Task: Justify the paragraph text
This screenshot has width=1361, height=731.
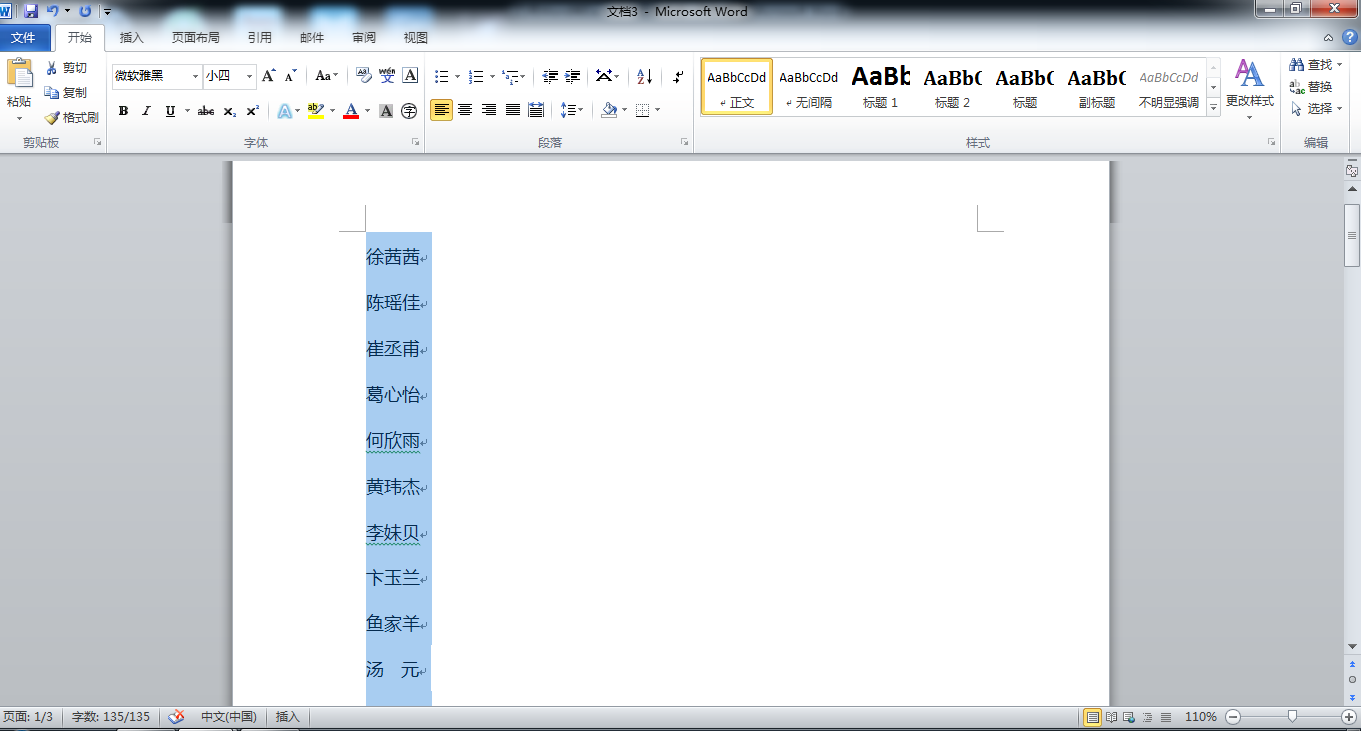Action: coord(513,110)
